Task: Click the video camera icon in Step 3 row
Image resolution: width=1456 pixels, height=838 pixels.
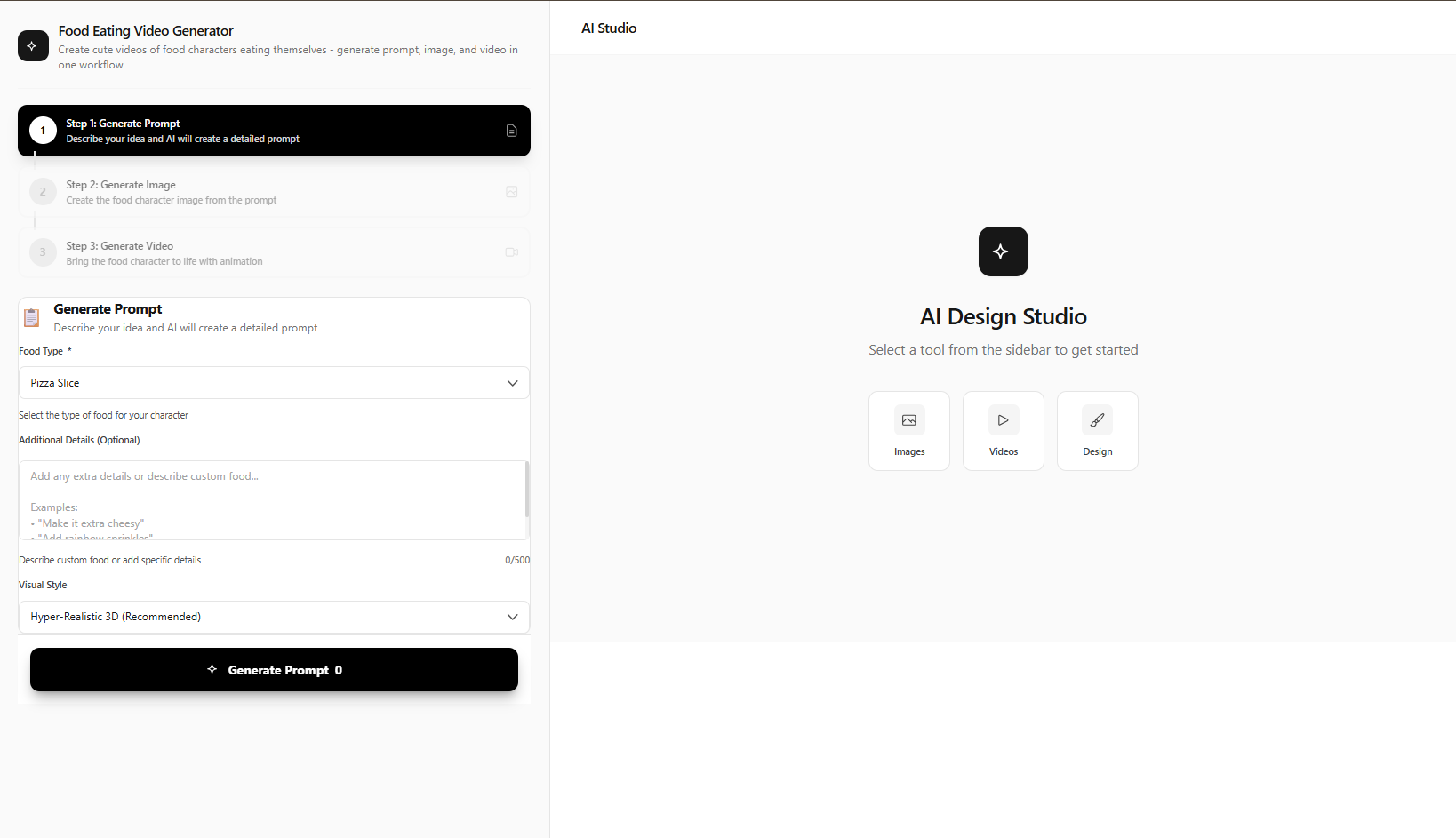Action: [511, 252]
